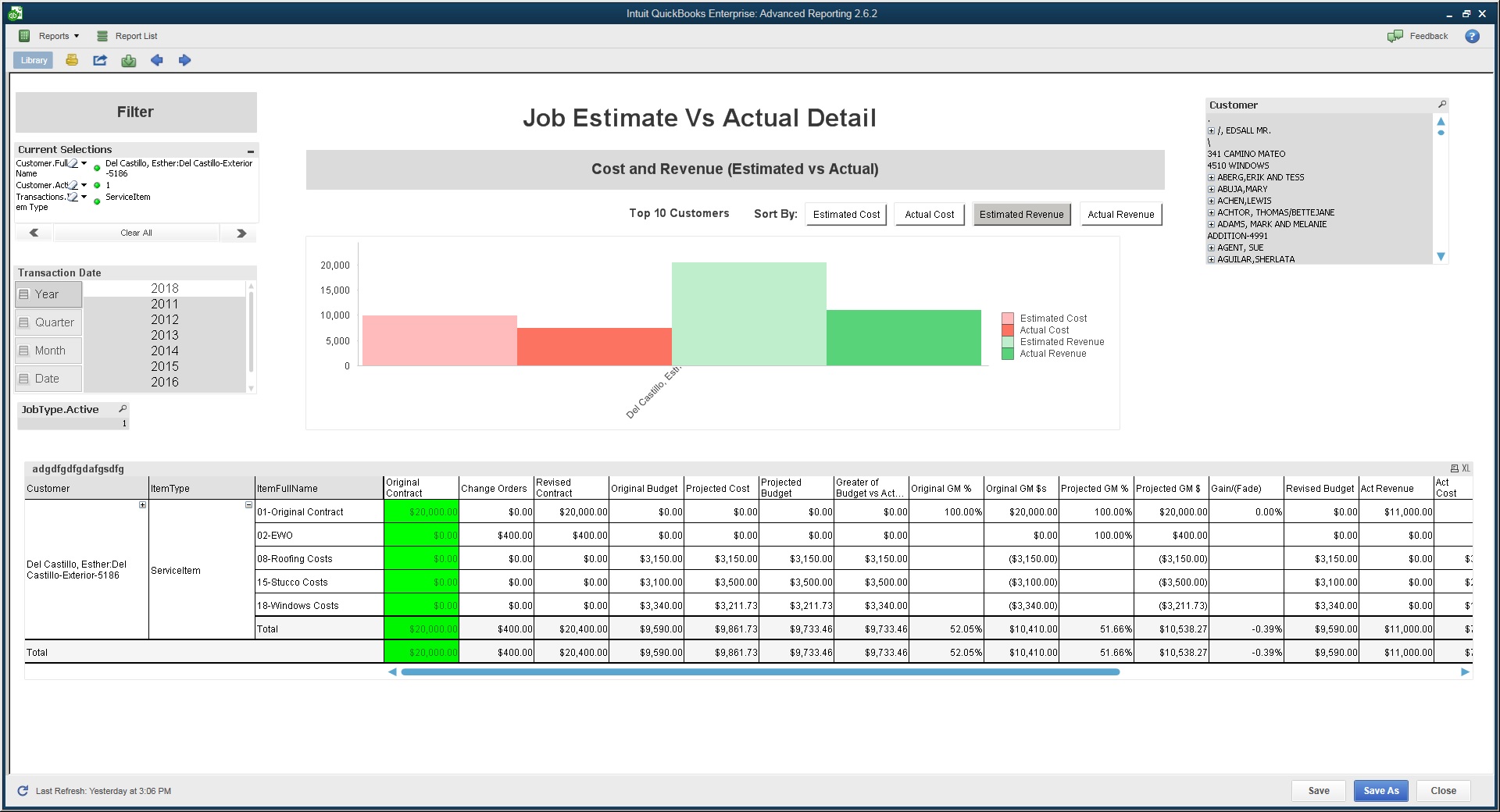1500x812 pixels.
Task: Open Transactions.Item Type selection dropdown arrow
Action: (84, 197)
